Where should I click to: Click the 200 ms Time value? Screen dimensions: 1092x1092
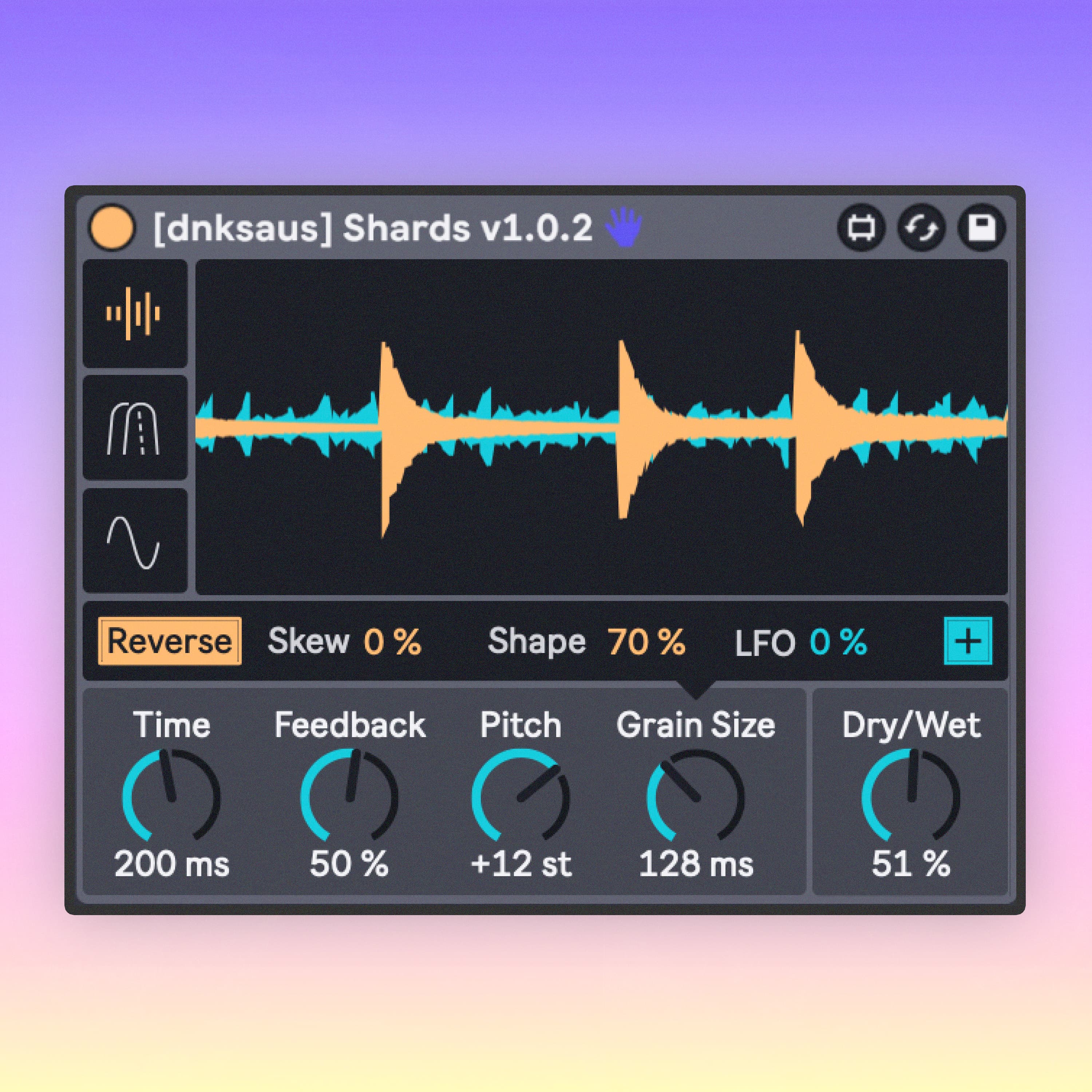pyautogui.click(x=172, y=864)
